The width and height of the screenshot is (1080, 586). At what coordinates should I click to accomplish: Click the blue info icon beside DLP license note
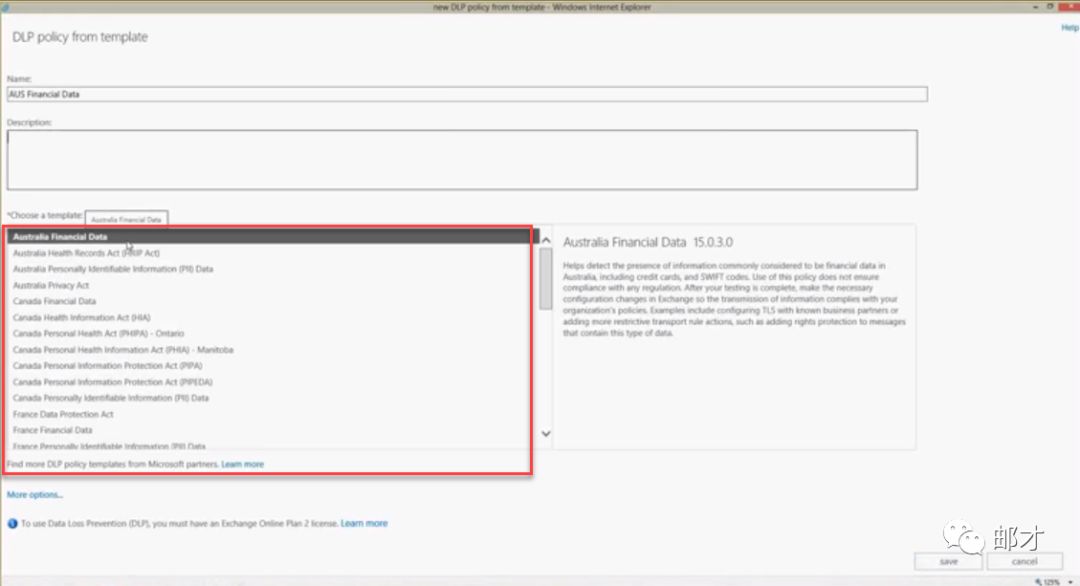tap(12, 523)
